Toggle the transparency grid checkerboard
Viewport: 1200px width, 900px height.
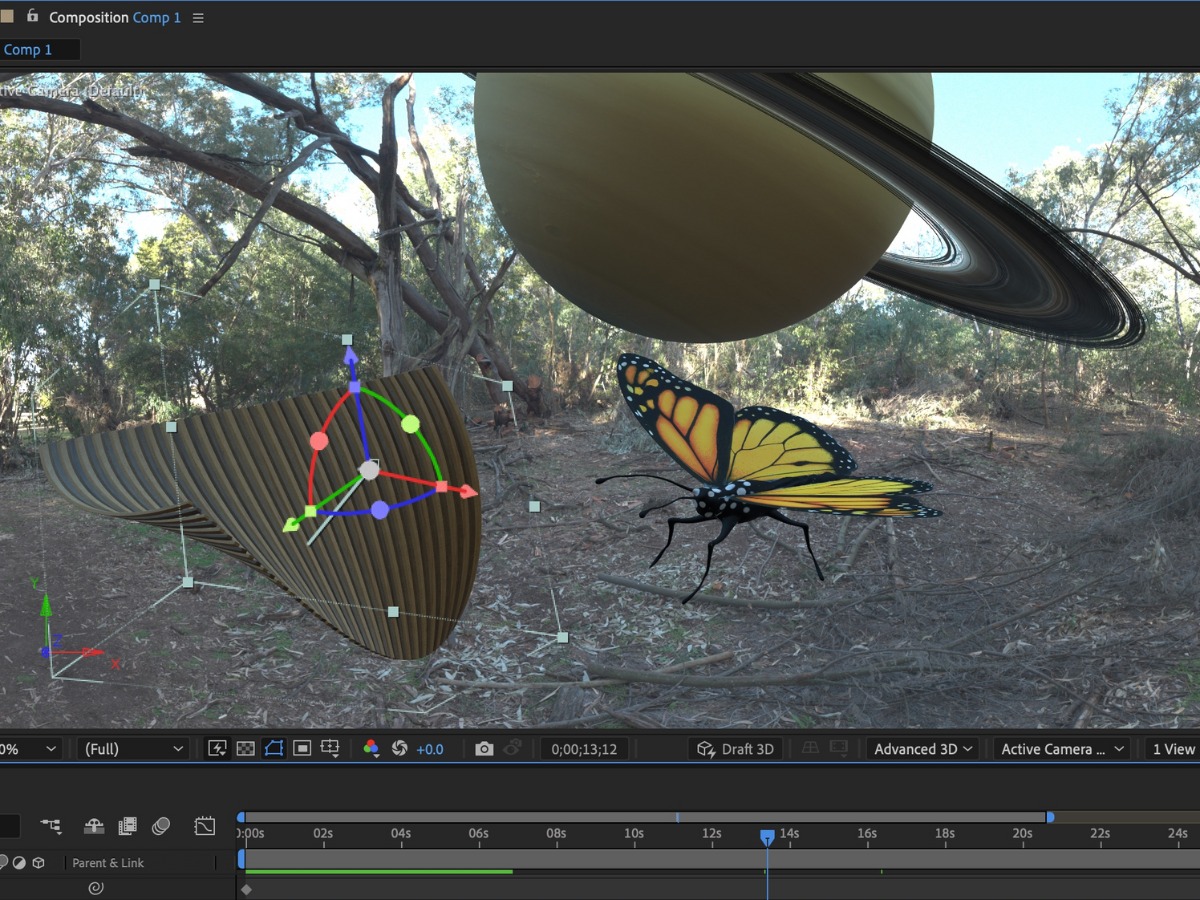245,749
